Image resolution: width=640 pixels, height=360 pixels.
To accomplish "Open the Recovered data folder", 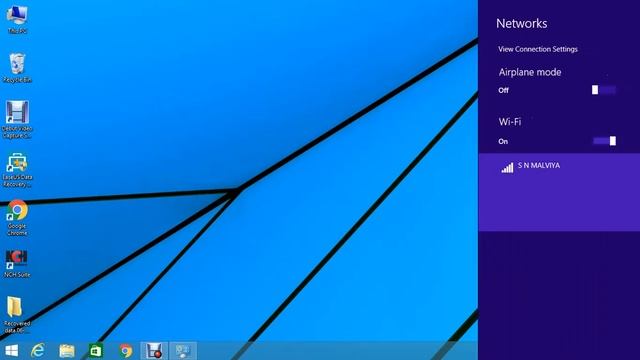I will tap(17, 314).
